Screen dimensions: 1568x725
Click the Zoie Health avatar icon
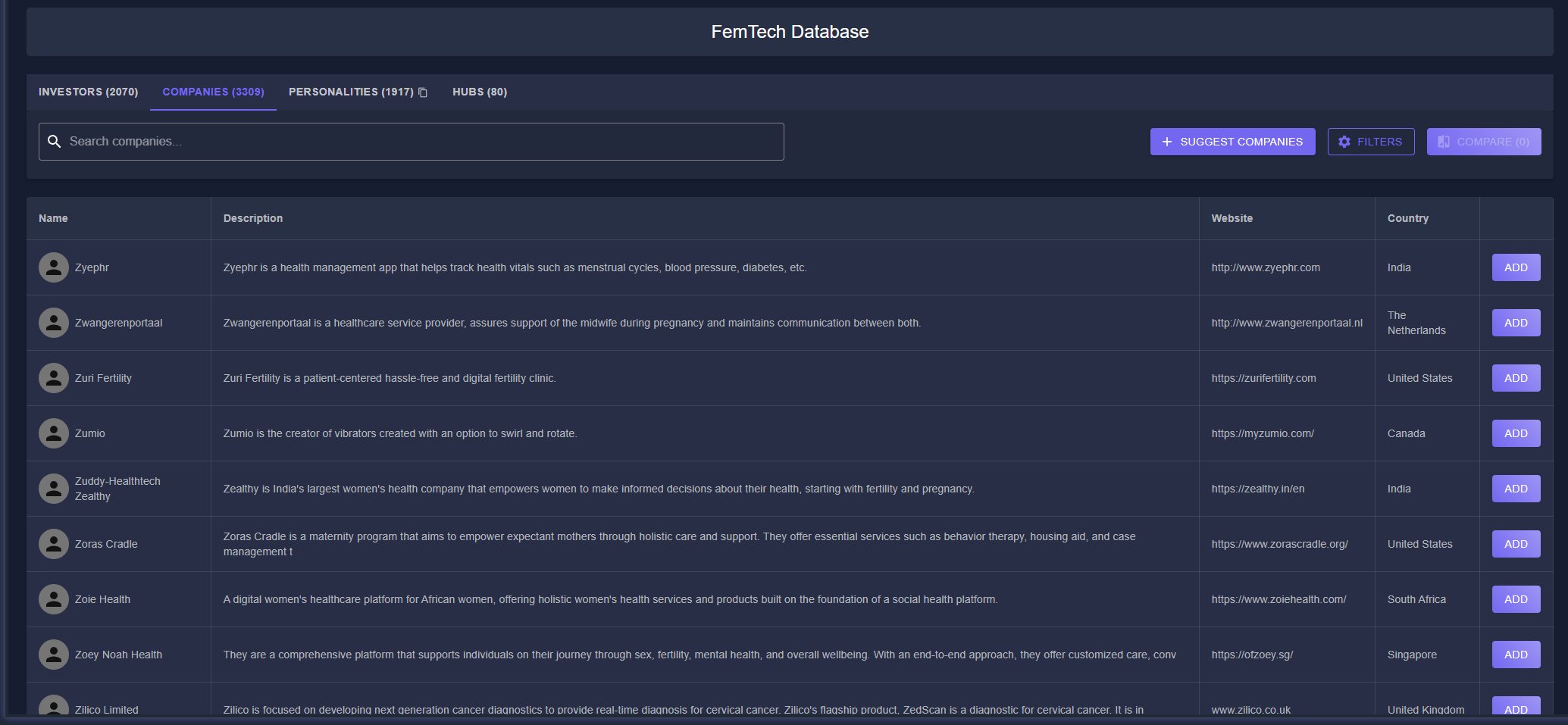(x=54, y=599)
